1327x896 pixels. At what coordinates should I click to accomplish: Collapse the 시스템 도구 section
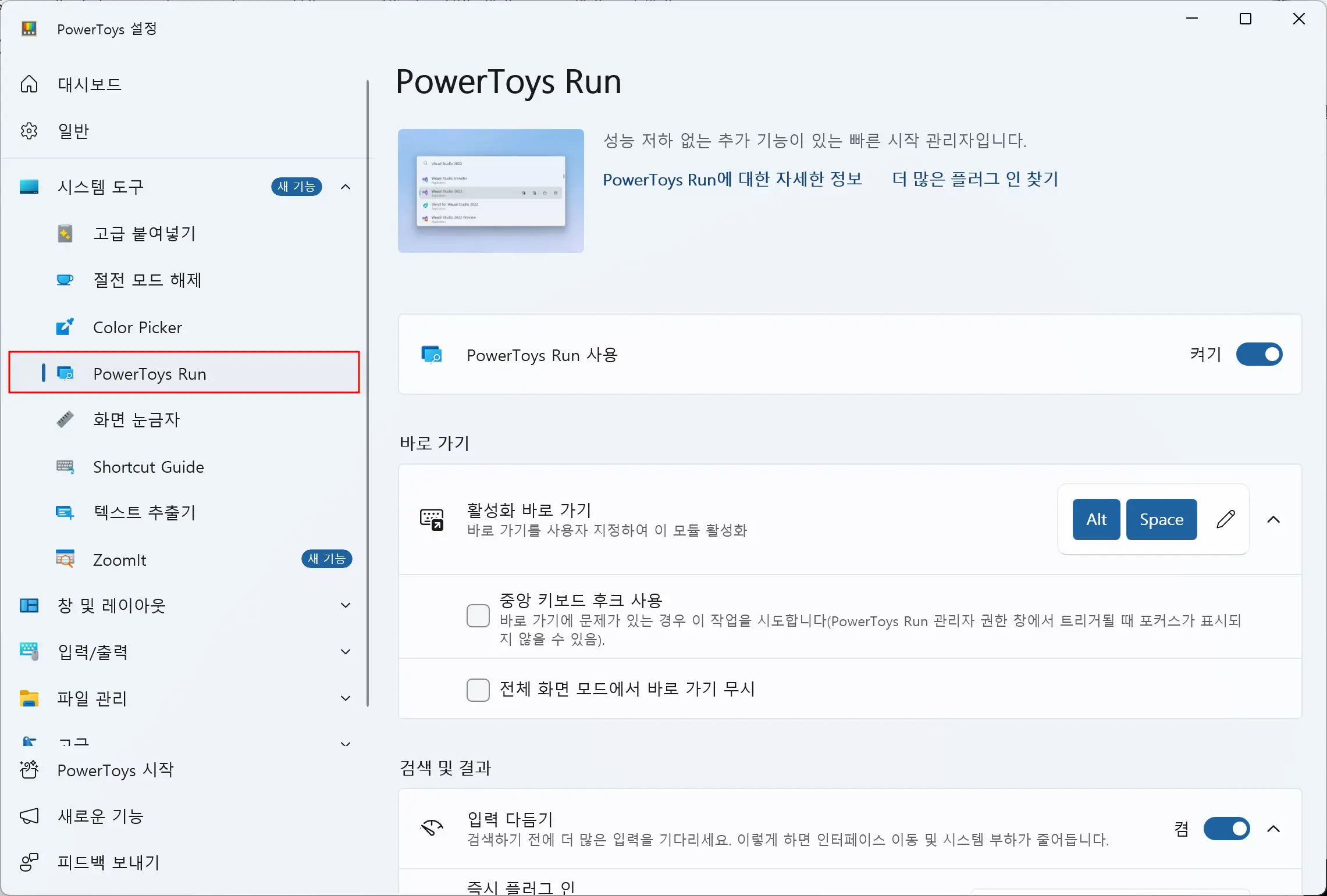point(345,187)
